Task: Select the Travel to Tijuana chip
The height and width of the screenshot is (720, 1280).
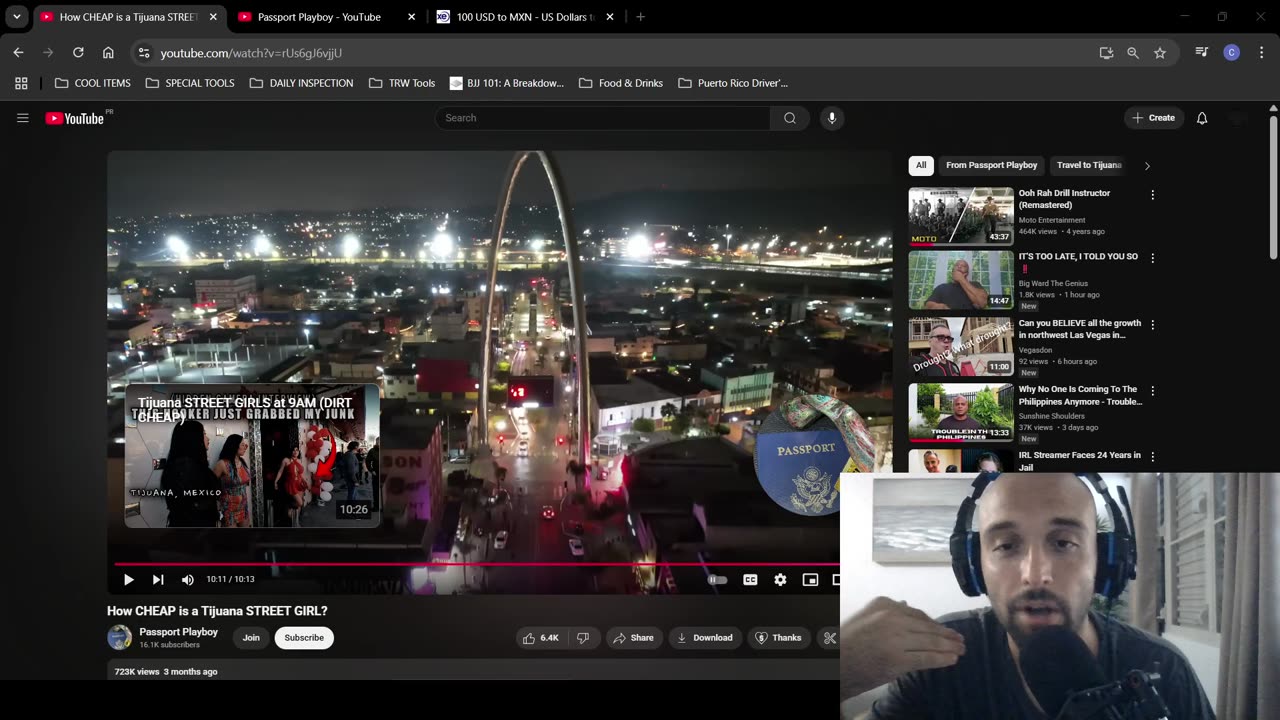Action: click(x=1089, y=165)
